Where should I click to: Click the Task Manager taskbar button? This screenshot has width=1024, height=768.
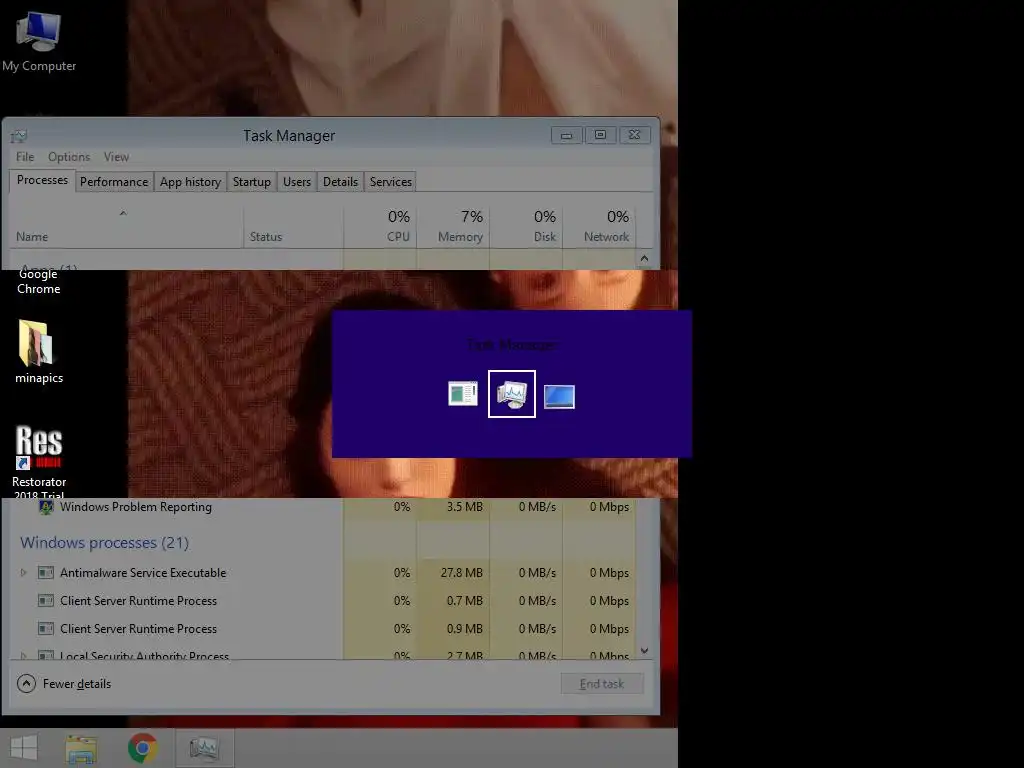point(204,748)
